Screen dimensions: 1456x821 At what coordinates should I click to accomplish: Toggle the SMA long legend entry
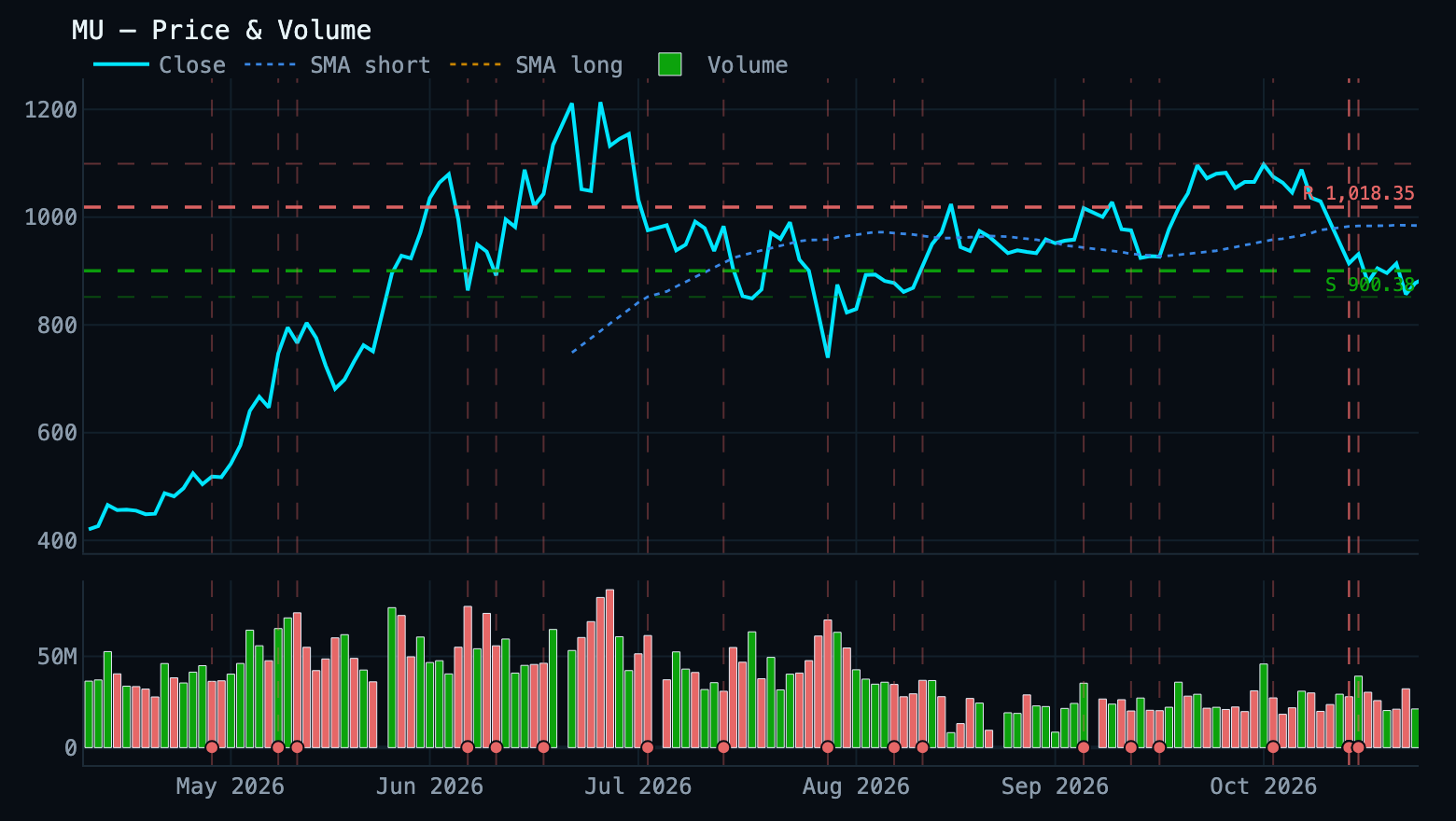pos(536,65)
